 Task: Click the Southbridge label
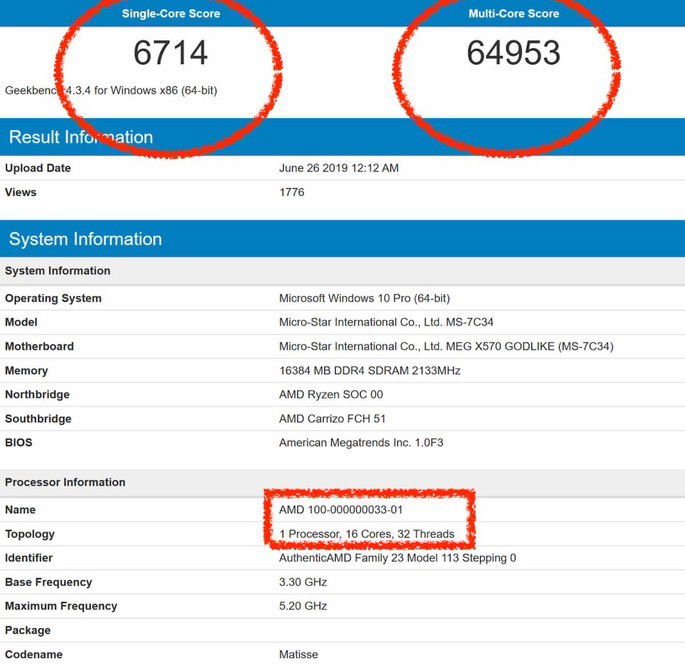38,419
